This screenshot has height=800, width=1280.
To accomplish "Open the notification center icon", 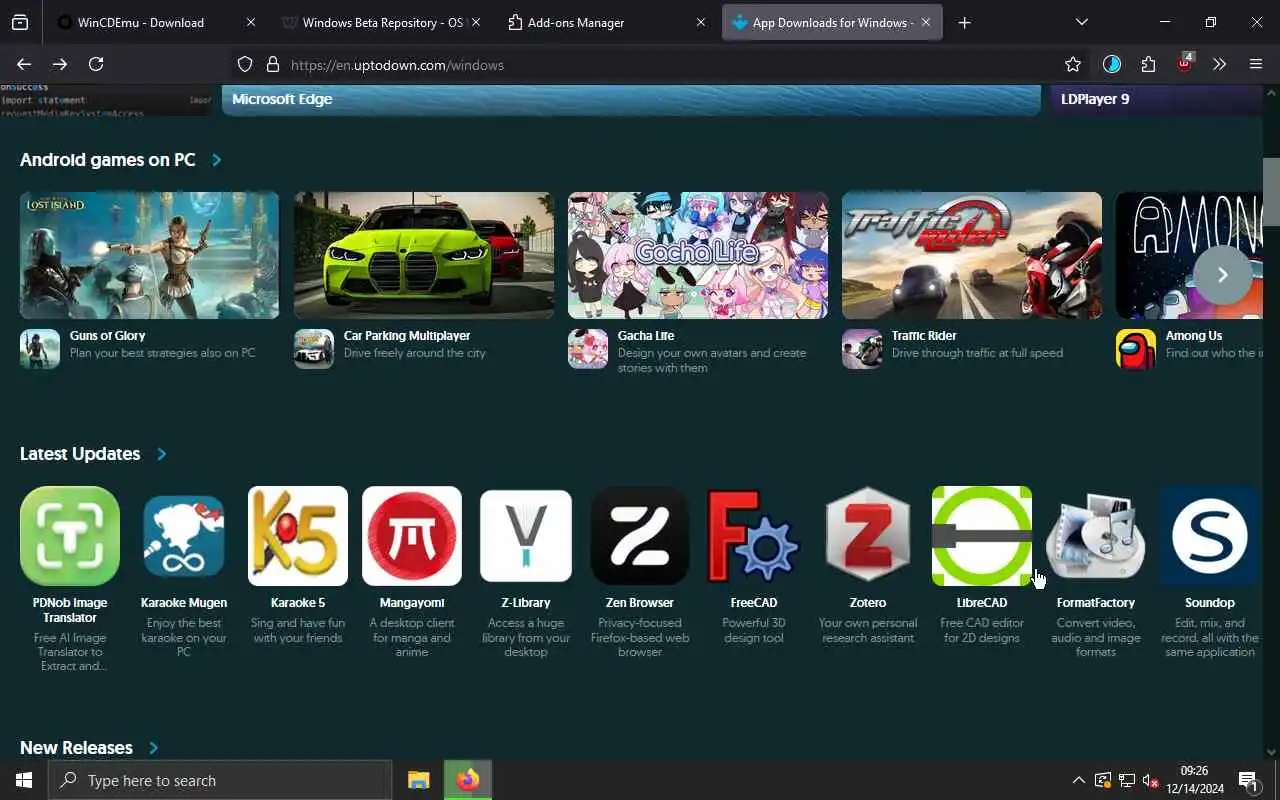I will click(1248, 780).
